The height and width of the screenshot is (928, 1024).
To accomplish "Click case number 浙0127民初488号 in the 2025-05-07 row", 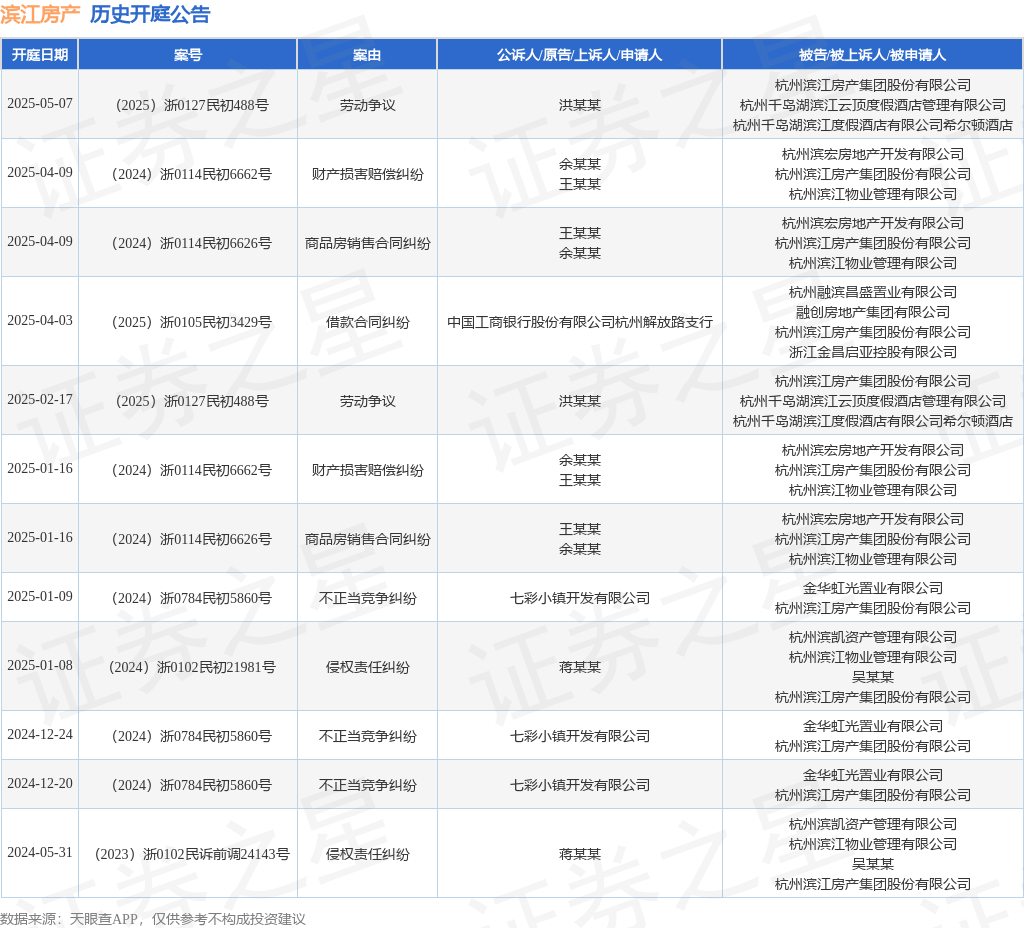I will coord(192,105).
